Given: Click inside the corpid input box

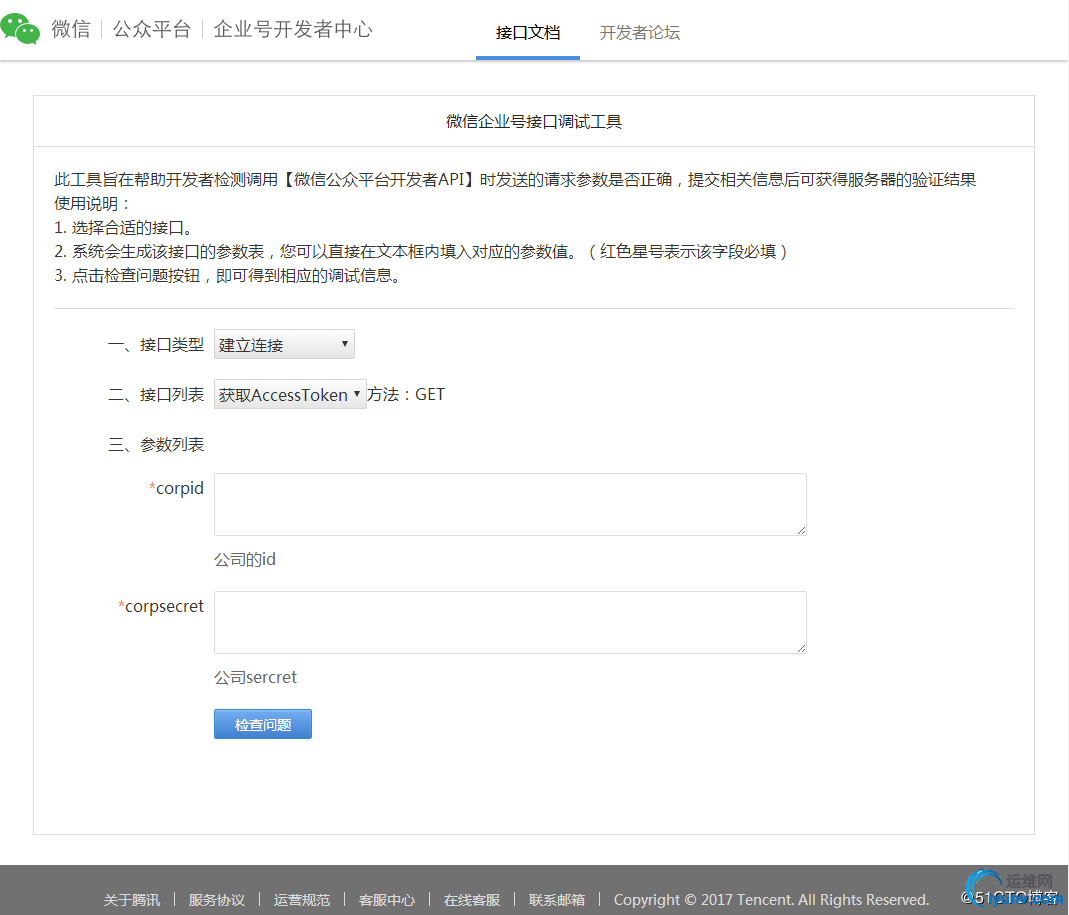Looking at the screenshot, I should coord(509,504).
